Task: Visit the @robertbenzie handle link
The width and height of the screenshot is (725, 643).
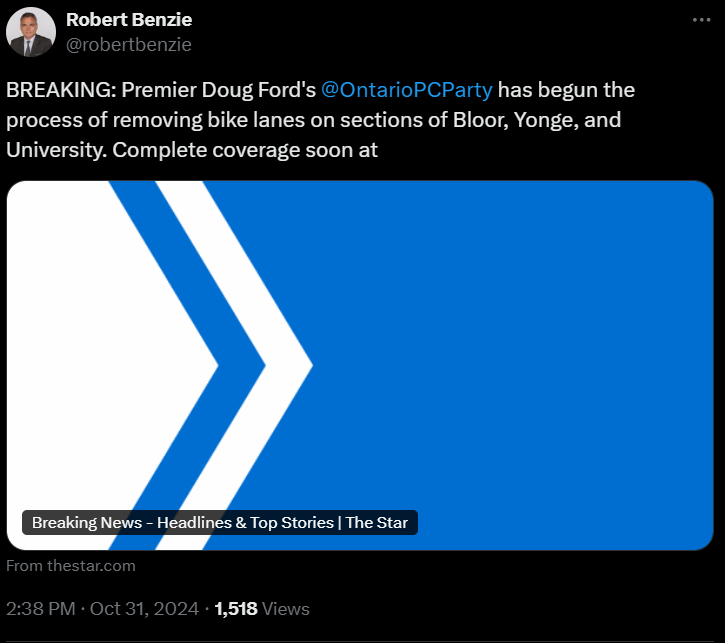Action: coord(128,44)
